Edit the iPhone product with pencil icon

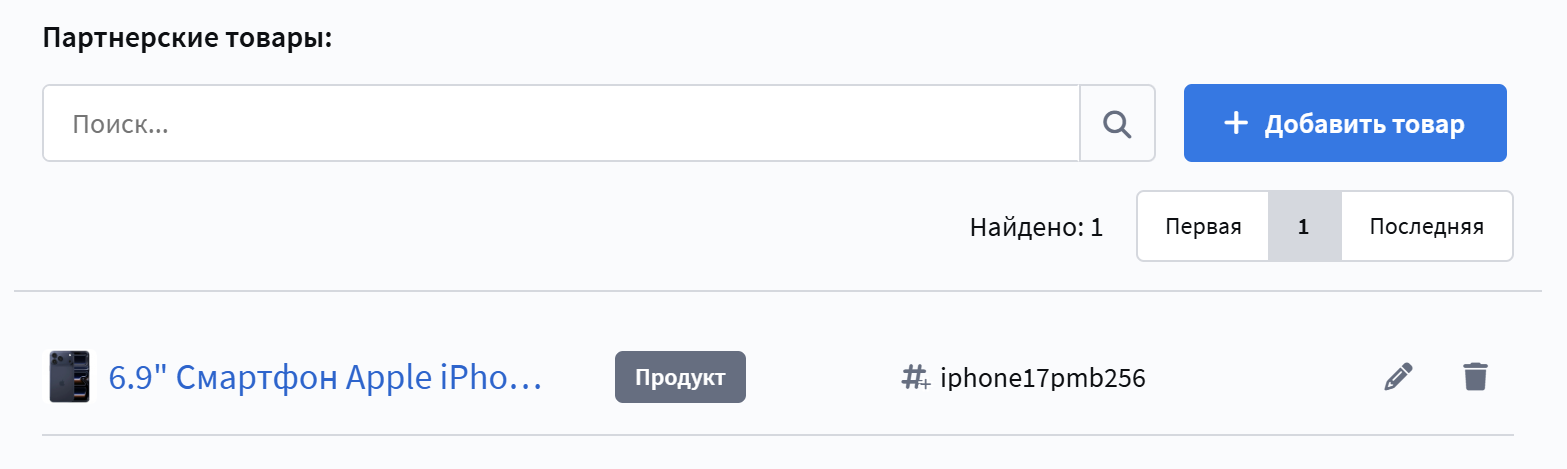(x=1398, y=377)
